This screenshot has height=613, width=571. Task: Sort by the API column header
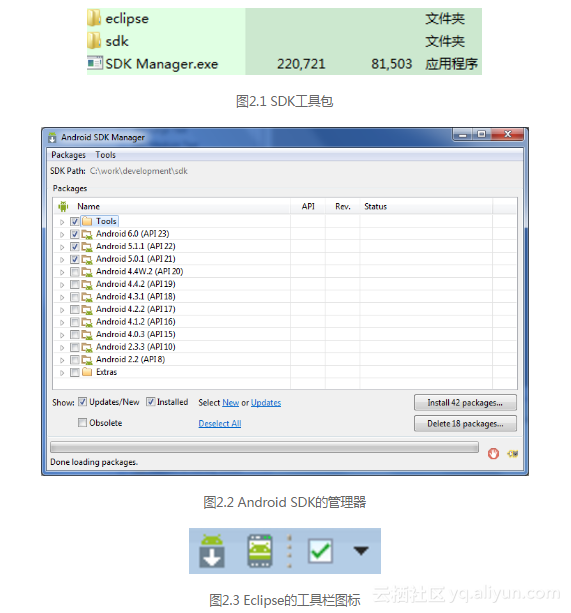pos(308,206)
